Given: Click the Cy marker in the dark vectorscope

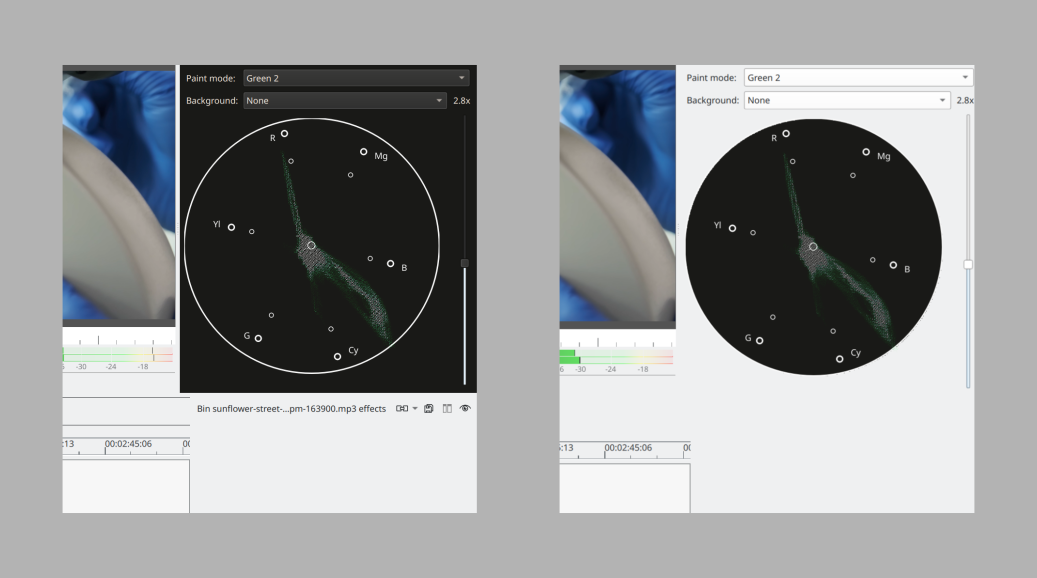Looking at the screenshot, I should [337, 356].
